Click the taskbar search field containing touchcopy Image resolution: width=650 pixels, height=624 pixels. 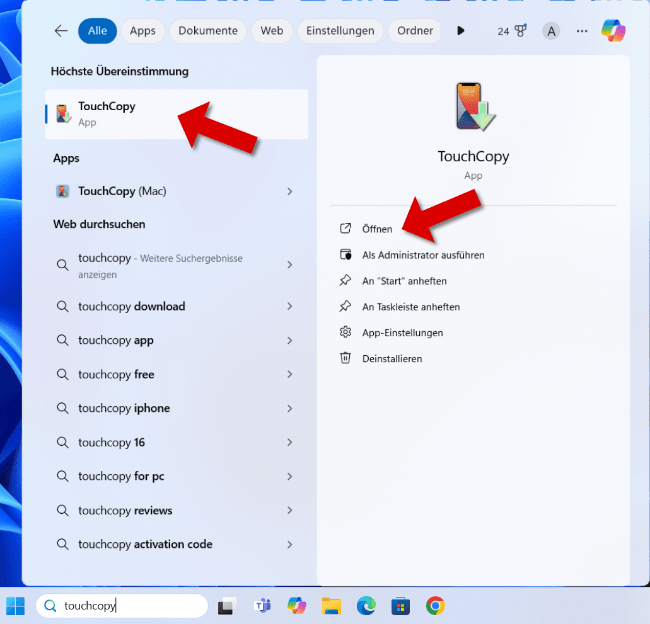click(x=122, y=606)
